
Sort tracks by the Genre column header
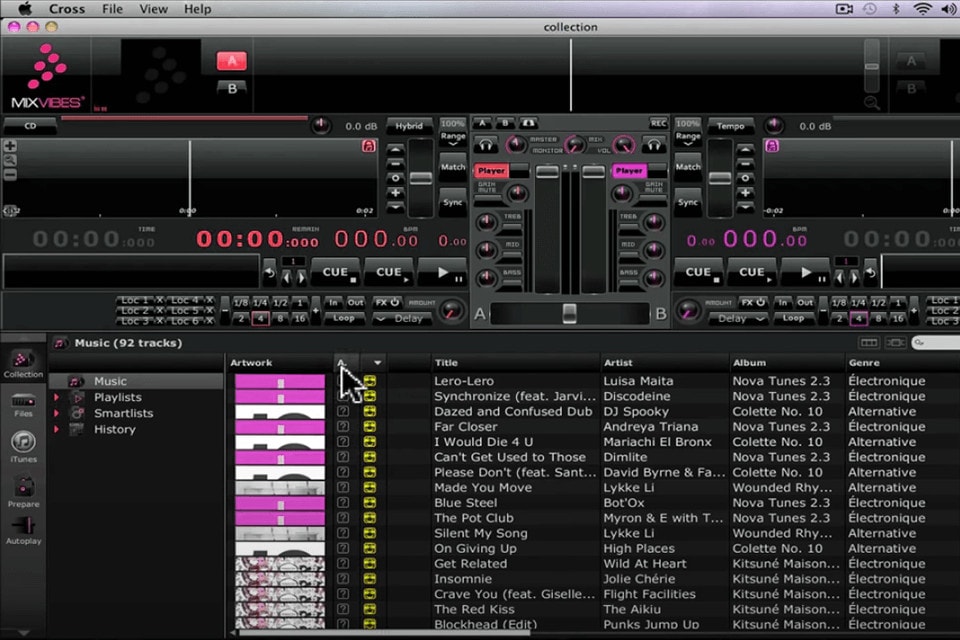coord(902,363)
